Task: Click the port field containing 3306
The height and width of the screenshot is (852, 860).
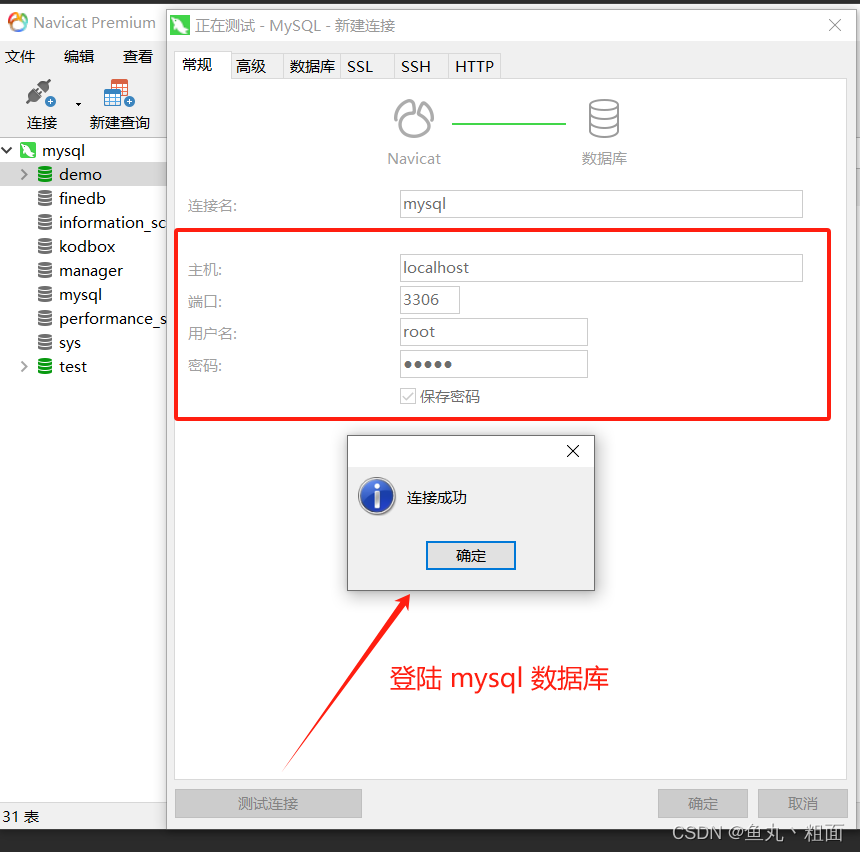Action: click(429, 300)
